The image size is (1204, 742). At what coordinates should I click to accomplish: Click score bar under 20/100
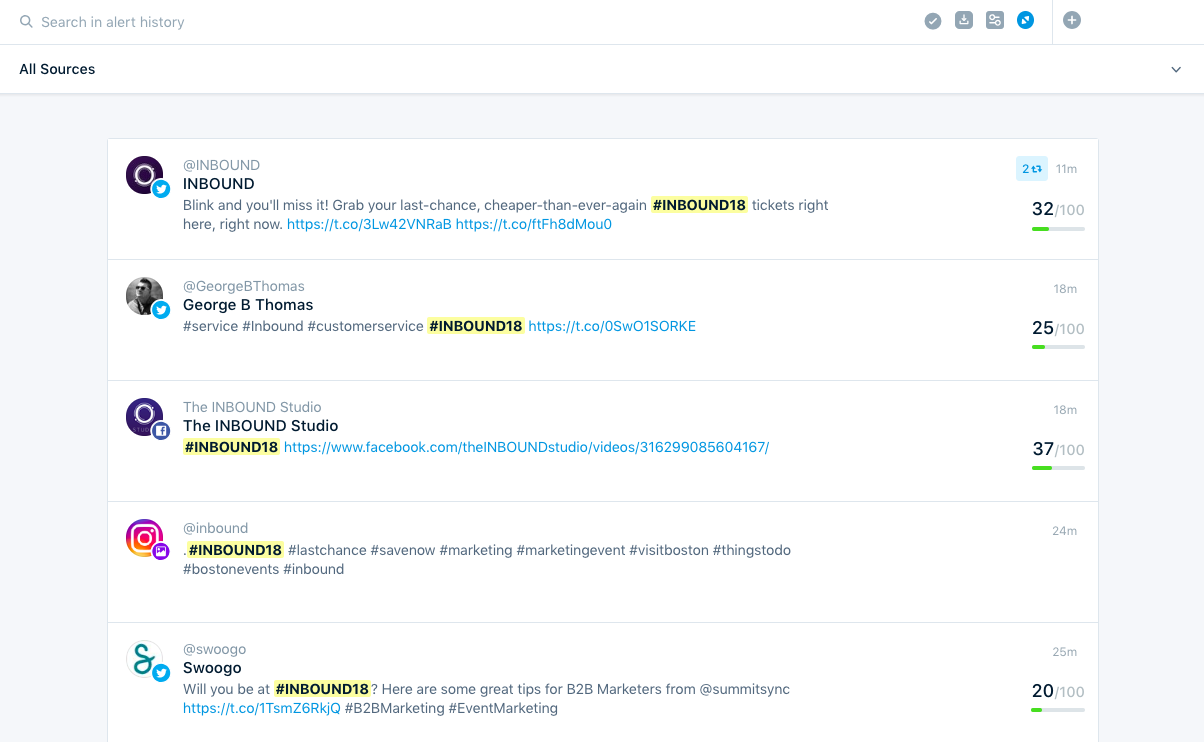pos(1058,710)
